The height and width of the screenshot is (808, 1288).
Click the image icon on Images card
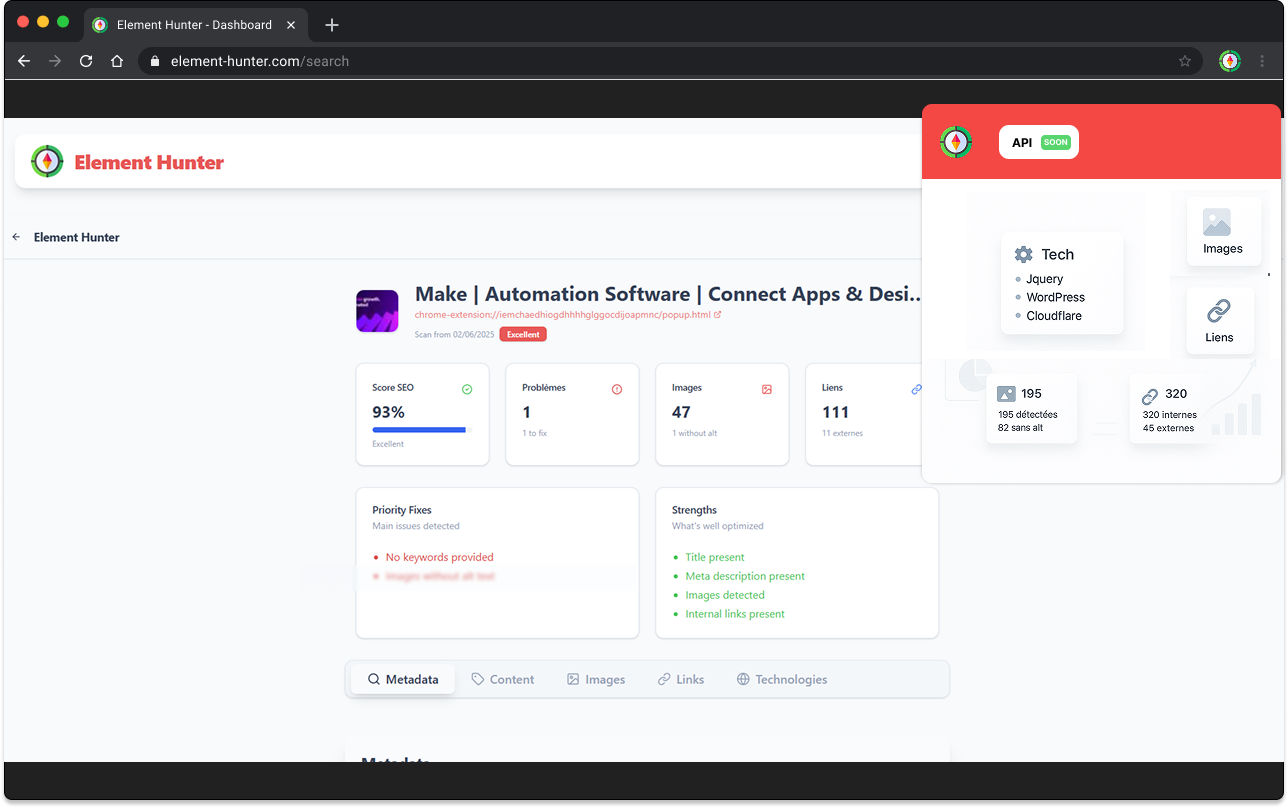(x=767, y=389)
